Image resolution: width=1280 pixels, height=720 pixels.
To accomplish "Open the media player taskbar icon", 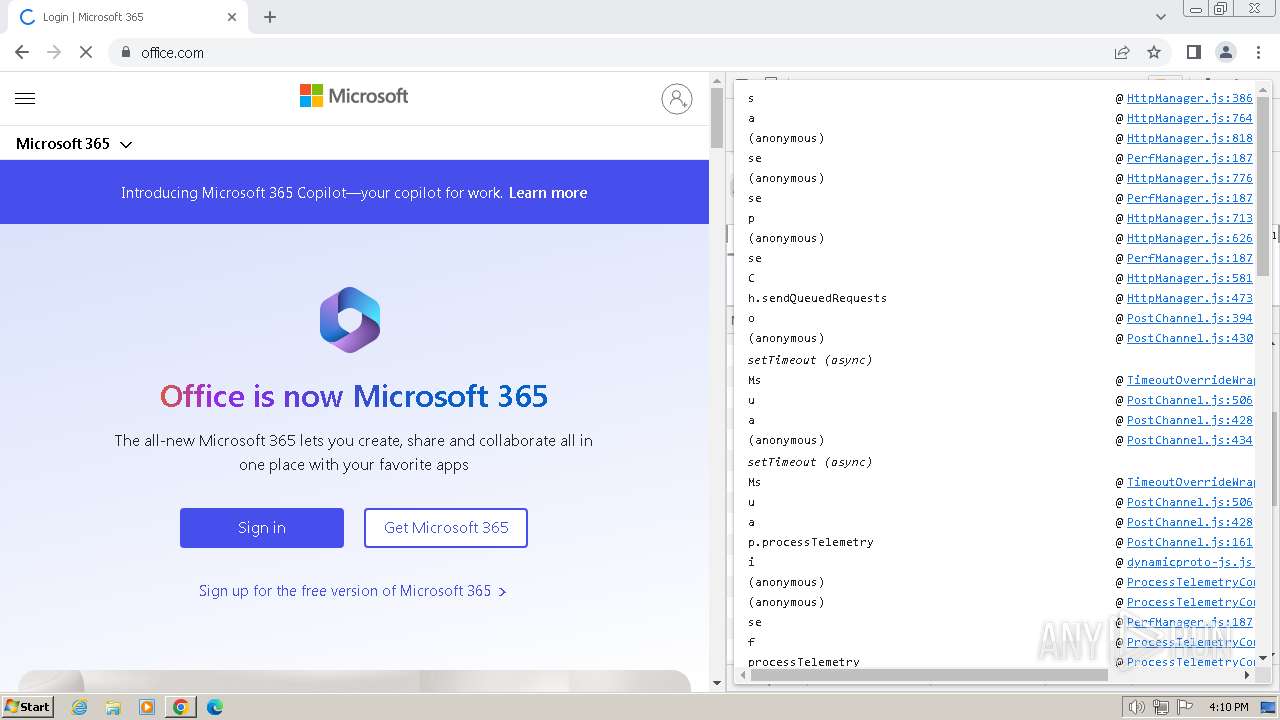I will click(x=147, y=707).
